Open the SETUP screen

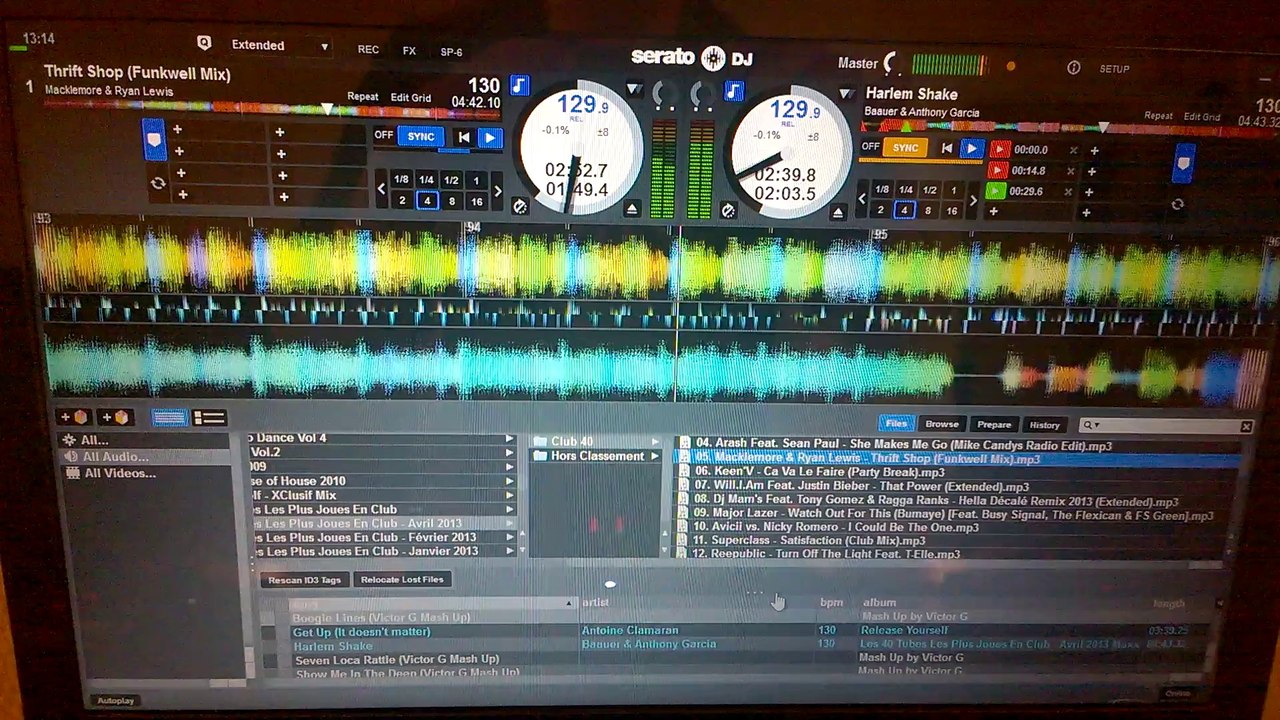coord(1114,69)
